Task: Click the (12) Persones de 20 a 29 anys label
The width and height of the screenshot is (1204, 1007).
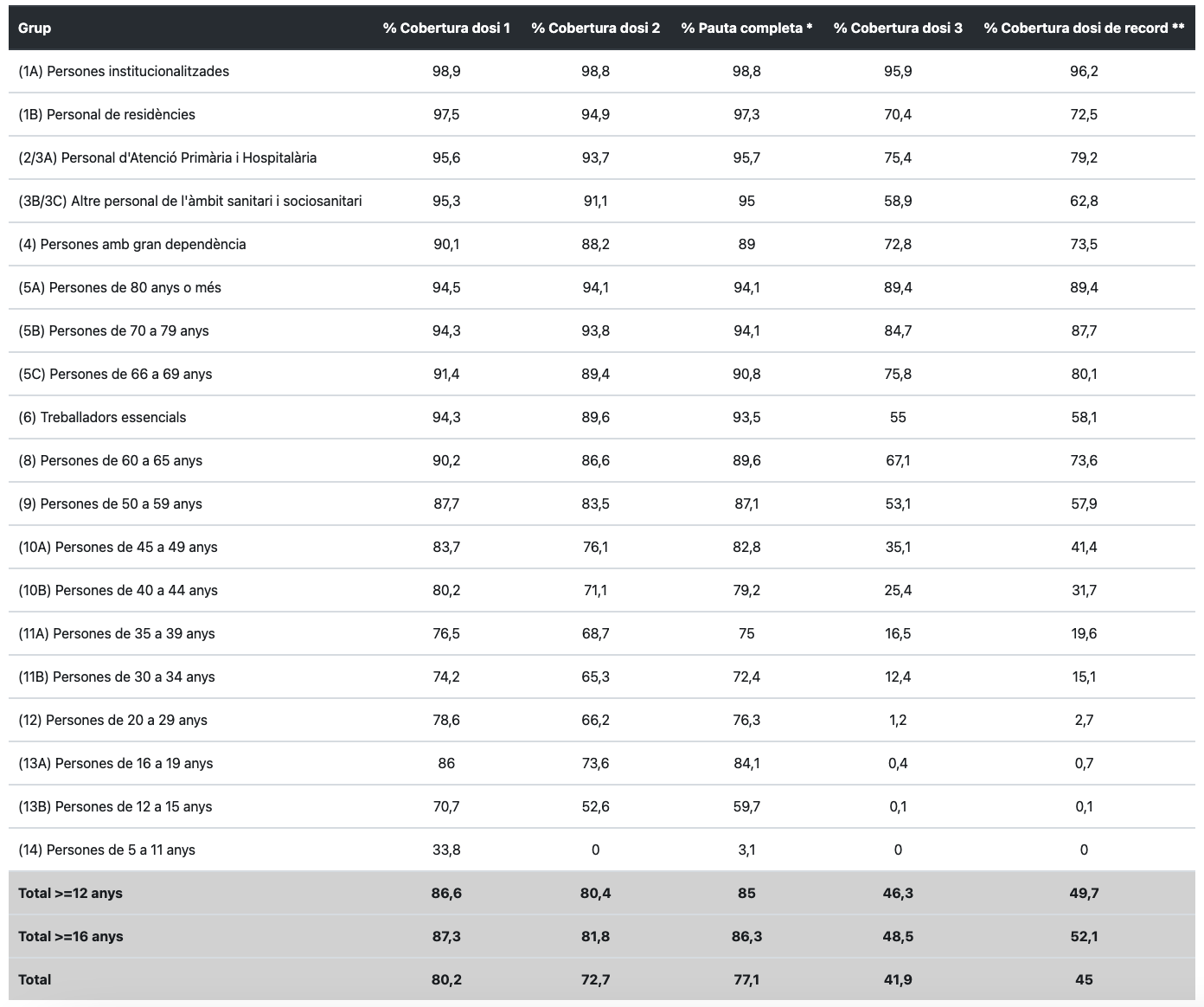Action: click(112, 720)
